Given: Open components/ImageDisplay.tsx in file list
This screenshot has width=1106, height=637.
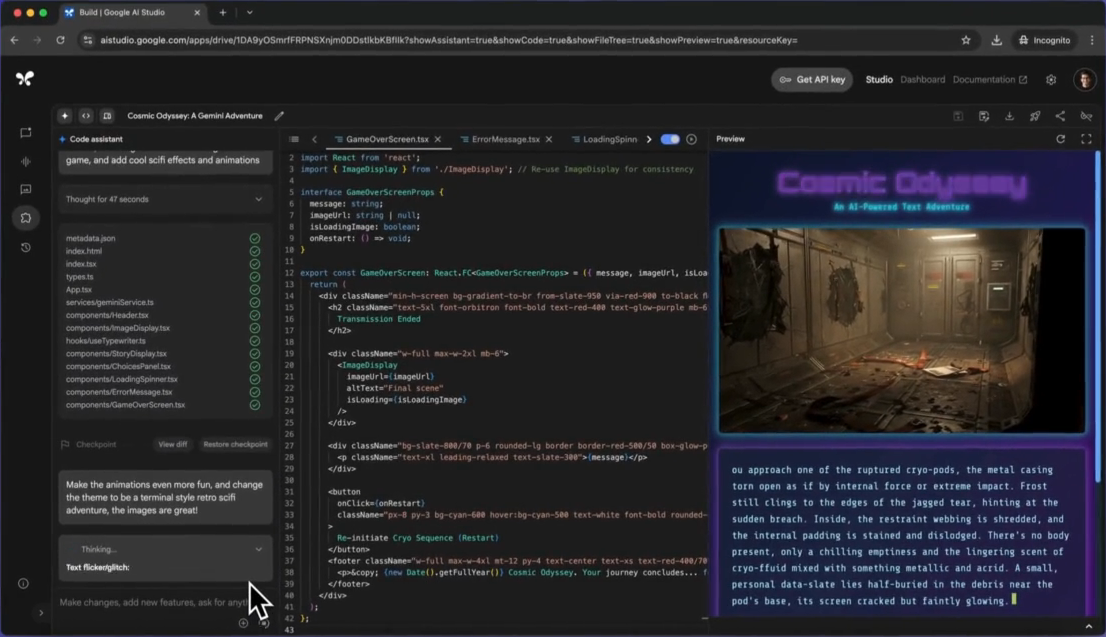Looking at the screenshot, I should (118, 328).
